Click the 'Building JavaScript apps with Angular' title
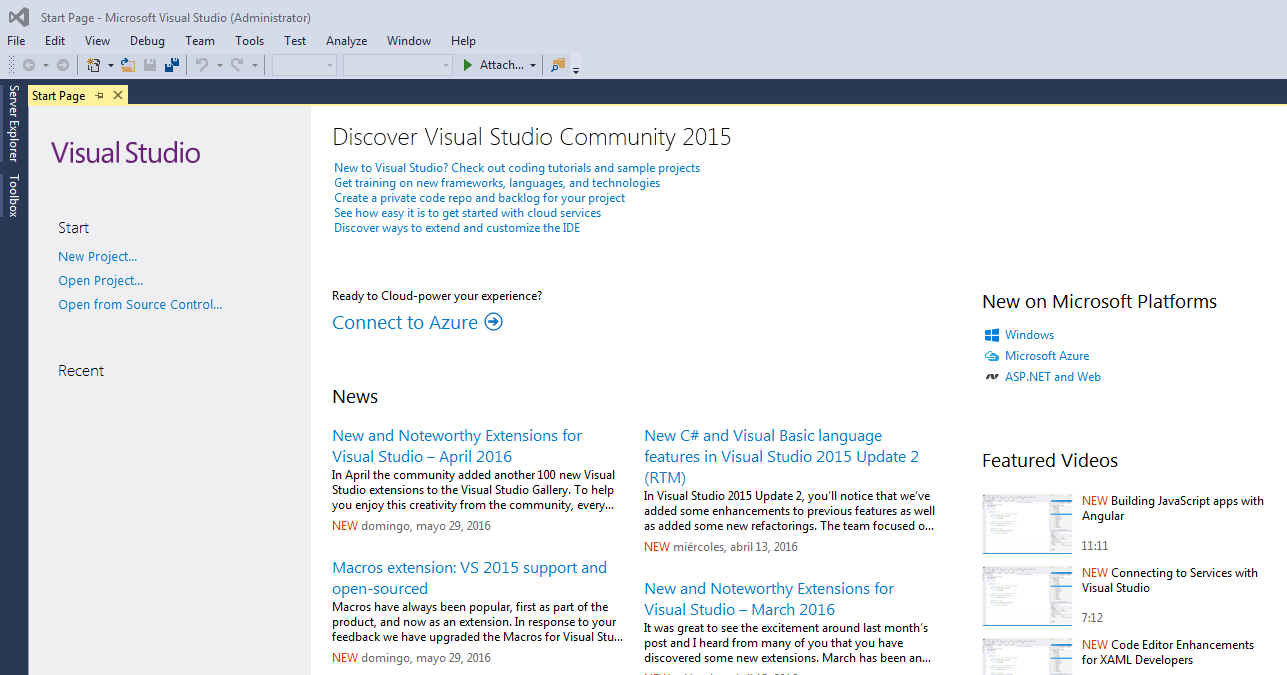Screen dimensions: 1287x675 click(1173, 509)
